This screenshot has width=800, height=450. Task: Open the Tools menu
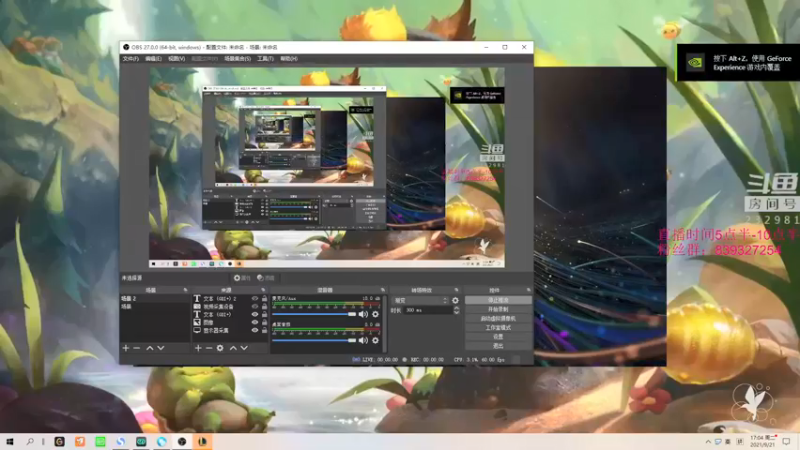pyautogui.click(x=265, y=59)
